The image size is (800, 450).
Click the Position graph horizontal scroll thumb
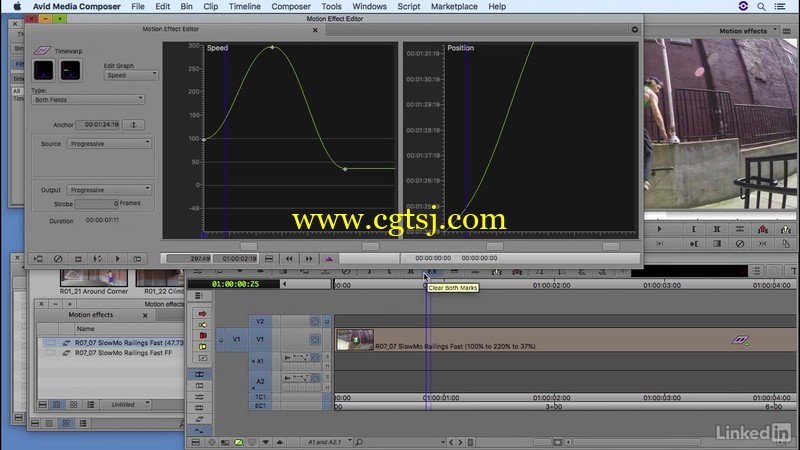pos(494,246)
